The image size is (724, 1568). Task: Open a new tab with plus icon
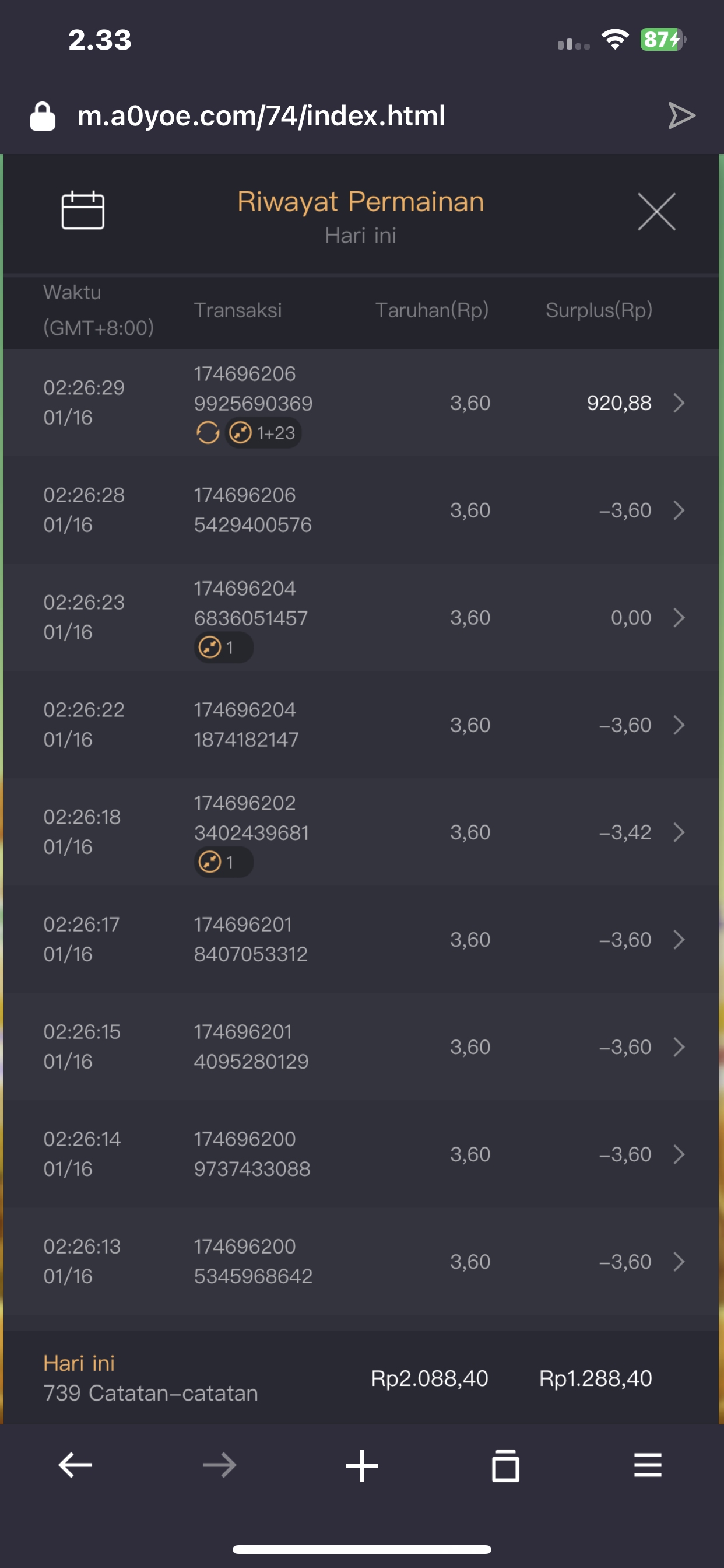[362, 1465]
